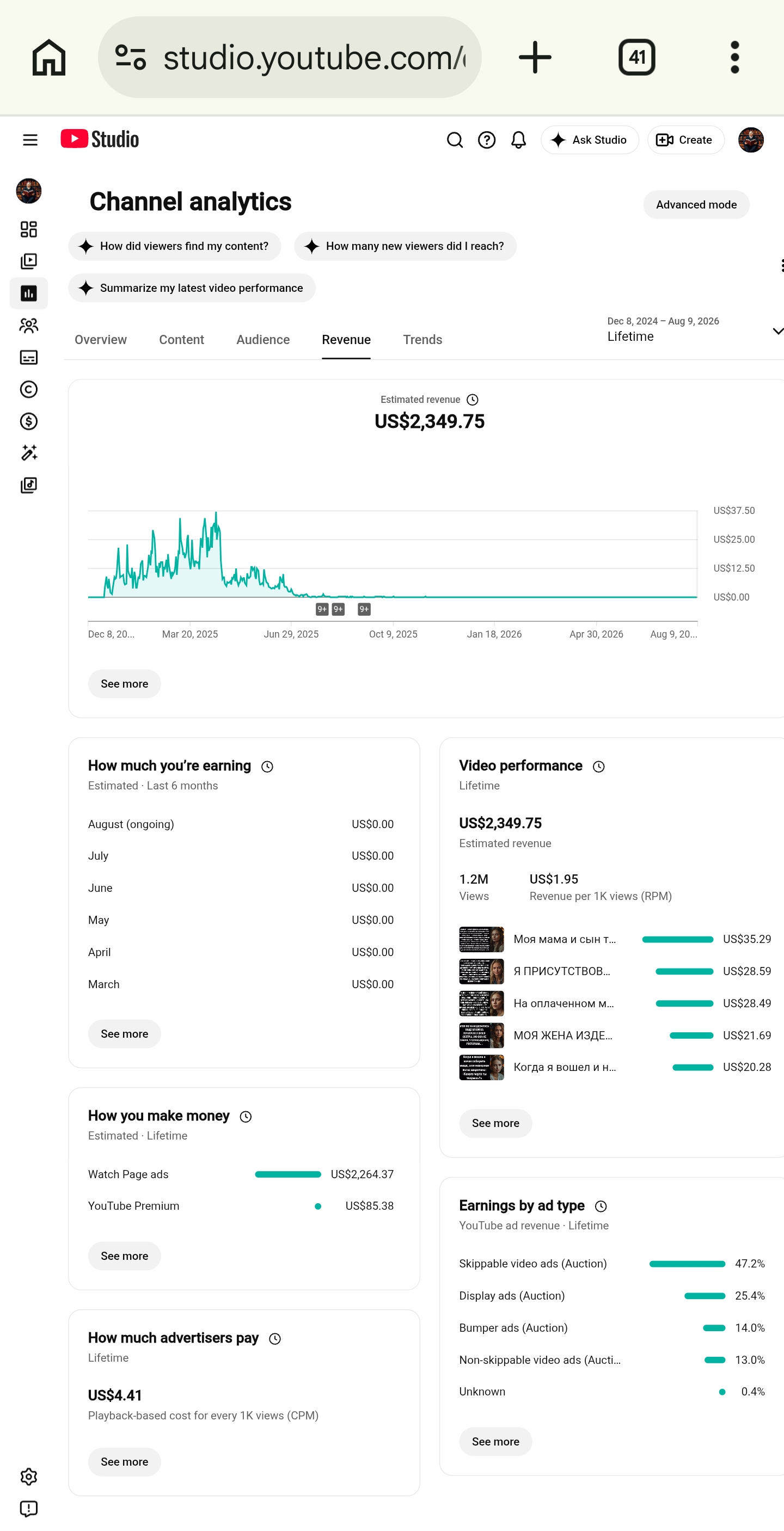Select 'How did viewers find my content?' chip
This screenshot has width=784, height=1531.
175,246
